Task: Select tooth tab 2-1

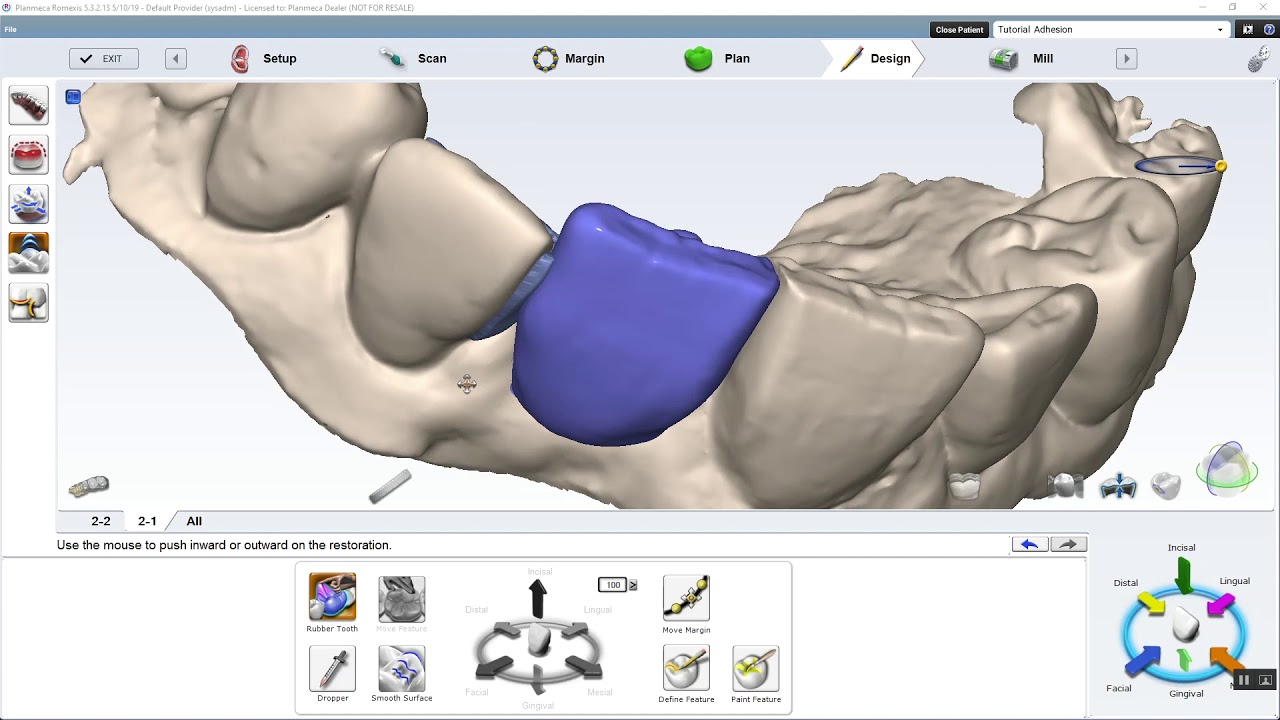Action: [147, 521]
